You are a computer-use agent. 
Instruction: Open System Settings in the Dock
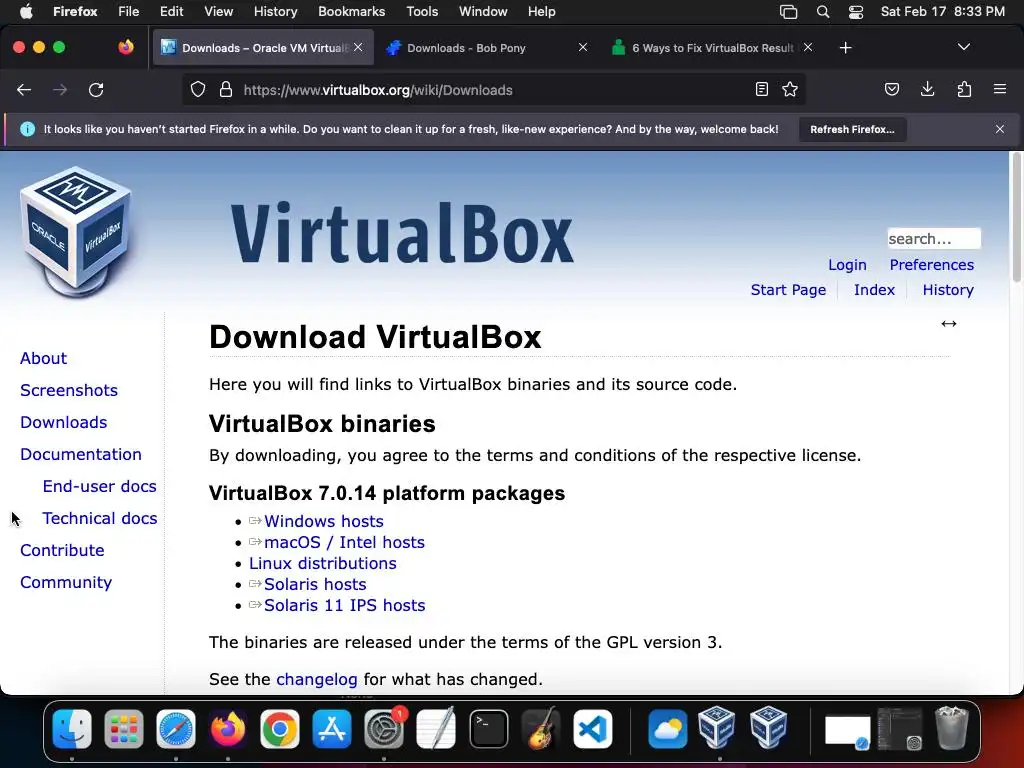(384, 729)
